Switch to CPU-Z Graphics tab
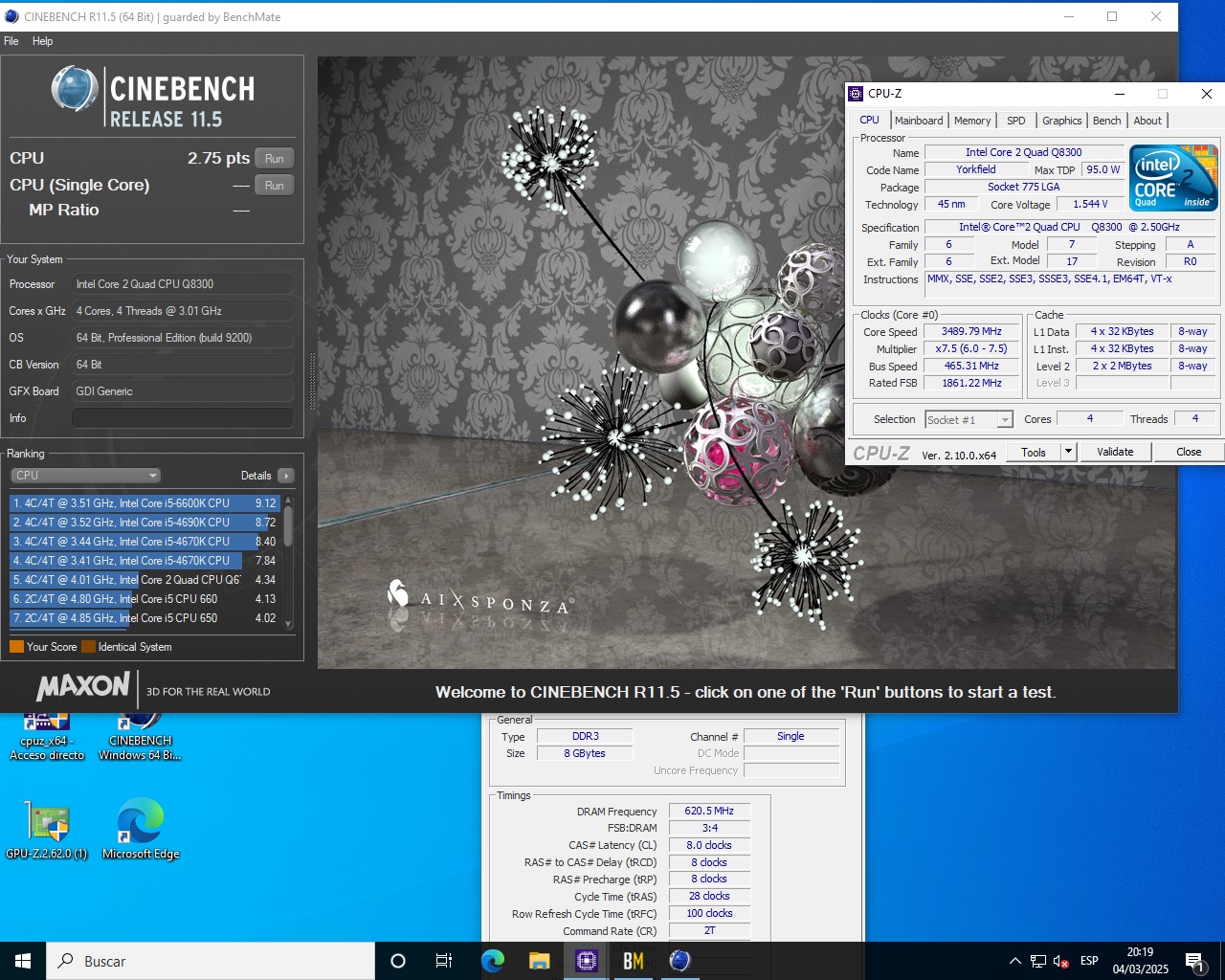The height and width of the screenshot is (980, 1225). click(x=1061, y=121)
